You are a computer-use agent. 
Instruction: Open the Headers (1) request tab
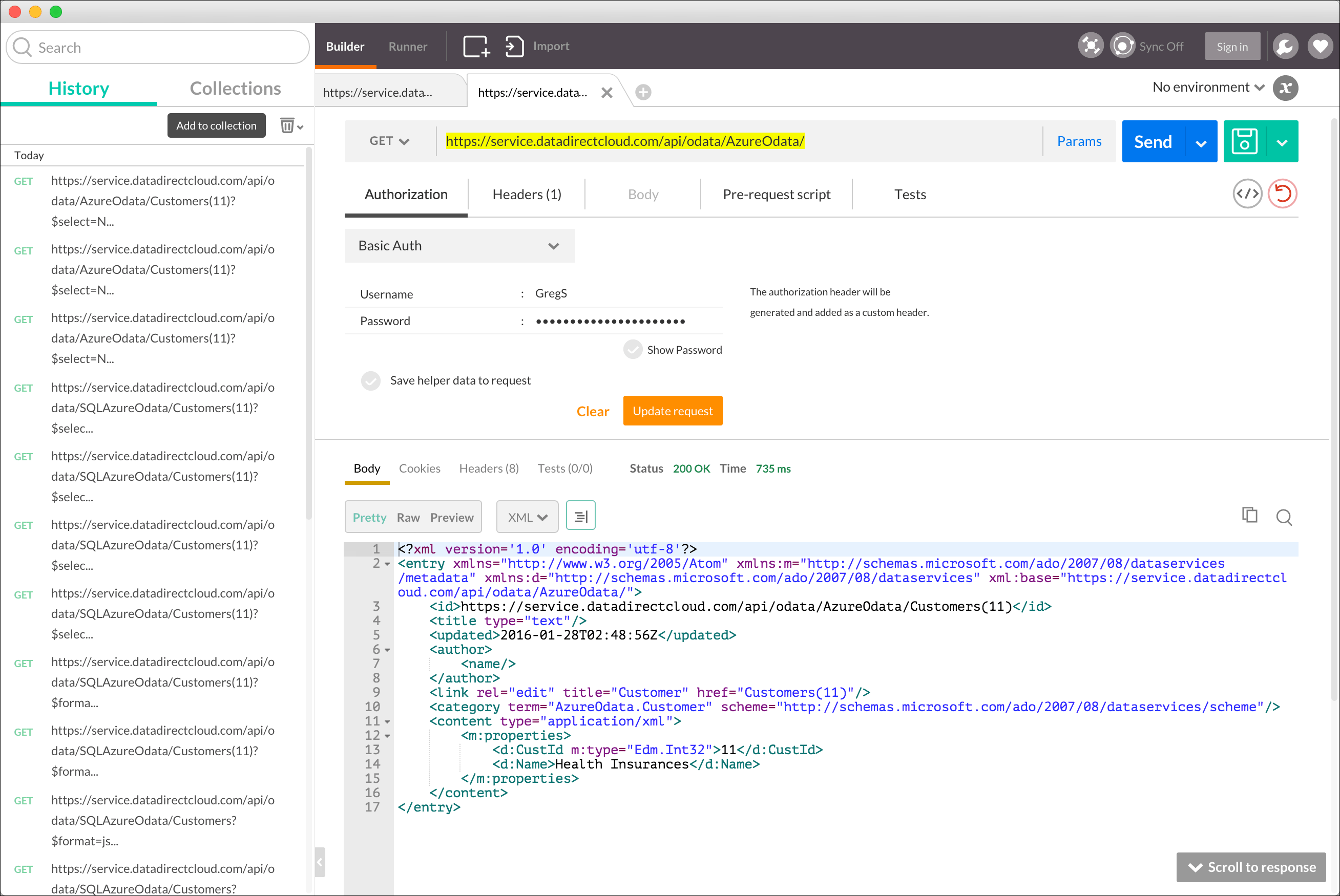pos(527,195)
